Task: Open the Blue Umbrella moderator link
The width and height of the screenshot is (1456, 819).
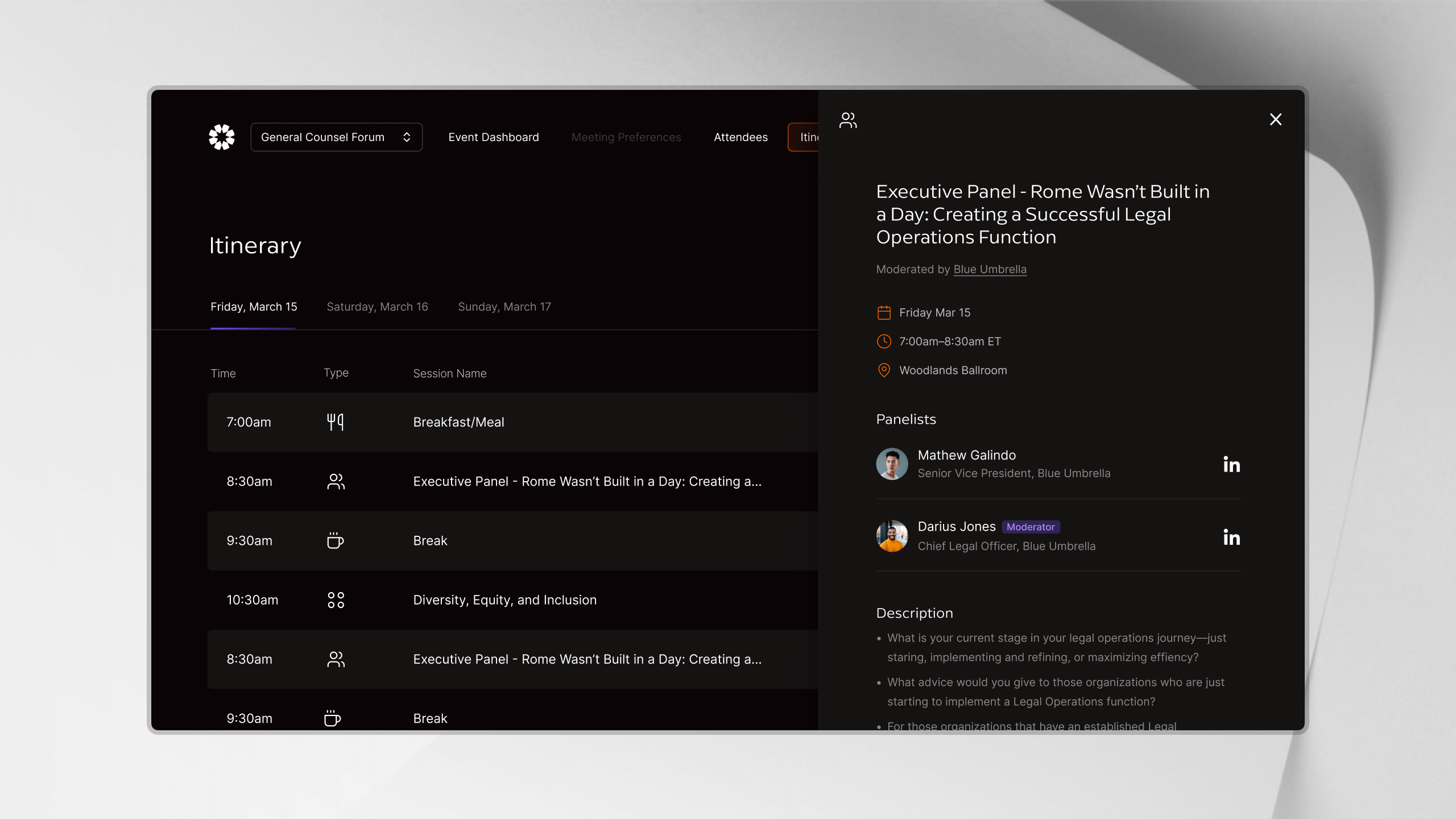Action: 990,269
